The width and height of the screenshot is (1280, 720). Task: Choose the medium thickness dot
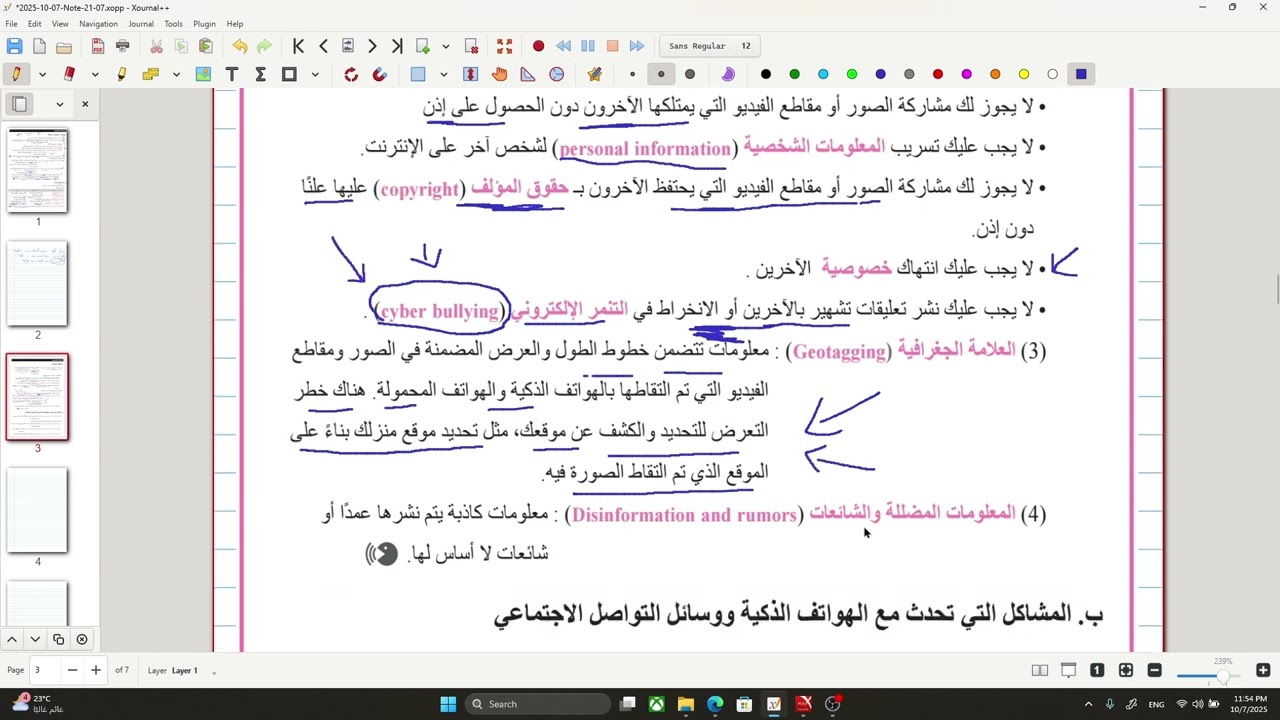(661, 74)
